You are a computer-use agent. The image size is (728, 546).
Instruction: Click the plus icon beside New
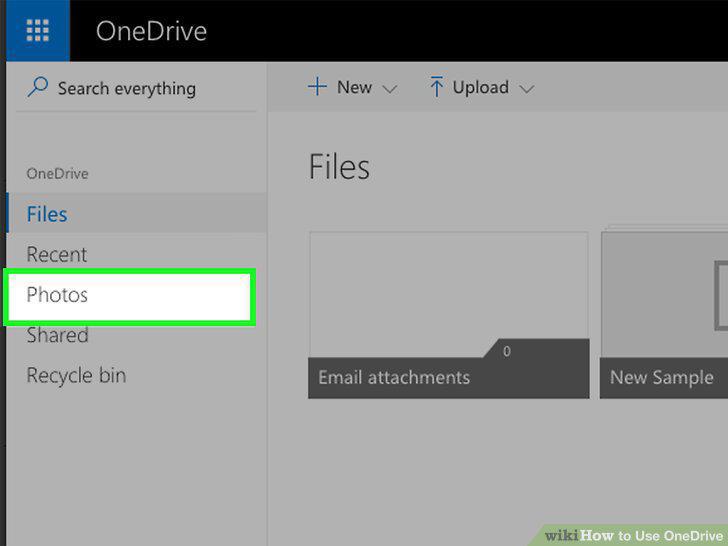pyautogui.click(x=318, y=87)
